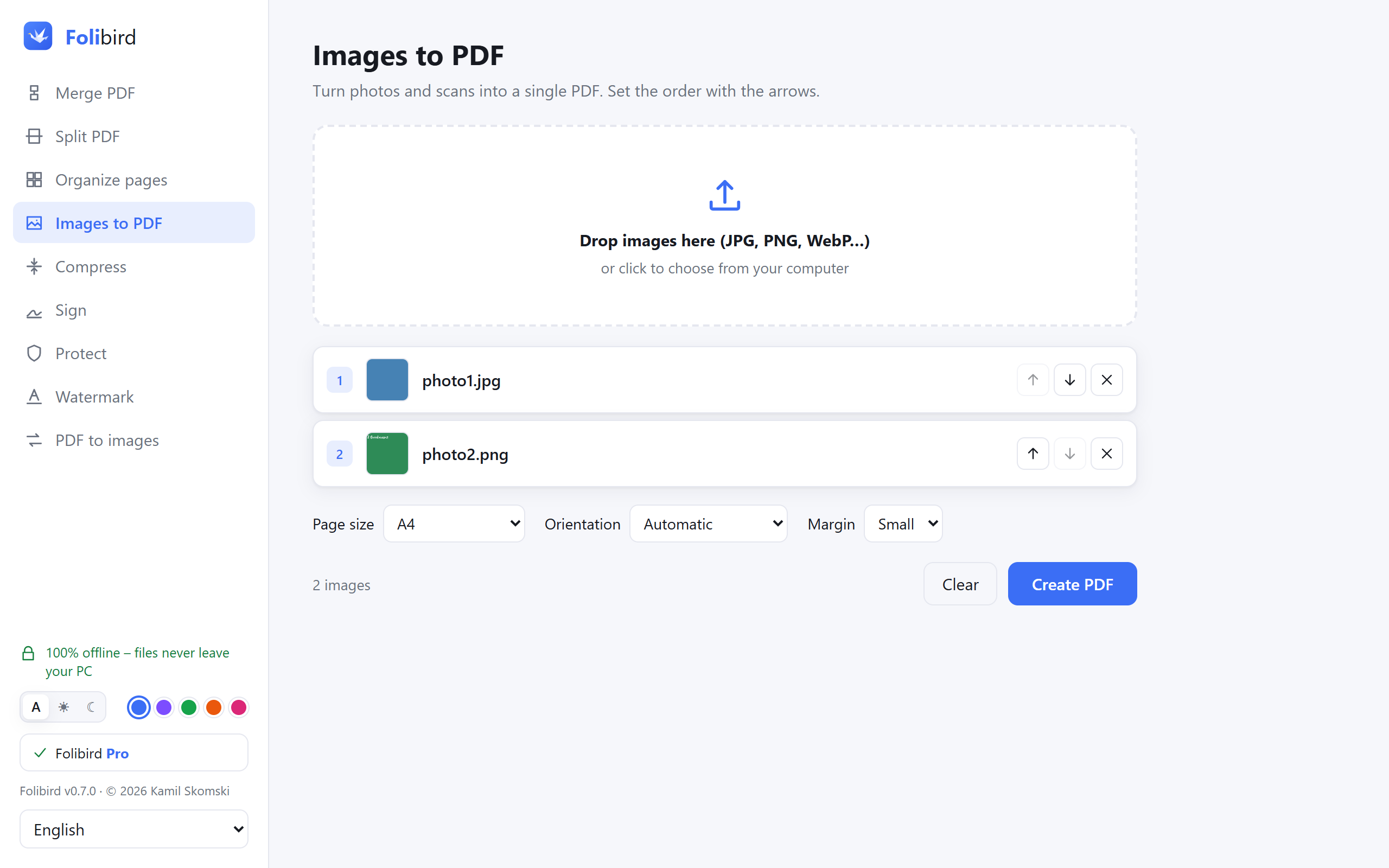The image size is (1389, 868).
Task: Select Images to PDF in sidebar
Action: 133,223
